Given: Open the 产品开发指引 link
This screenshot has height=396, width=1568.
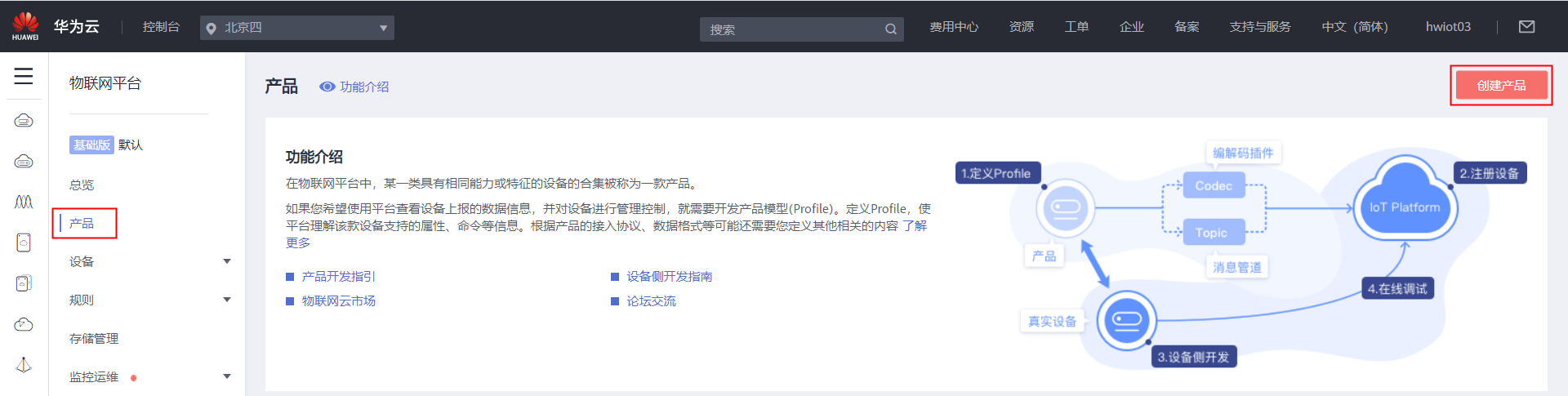Looking at the screenshot, I should point(339,276).
